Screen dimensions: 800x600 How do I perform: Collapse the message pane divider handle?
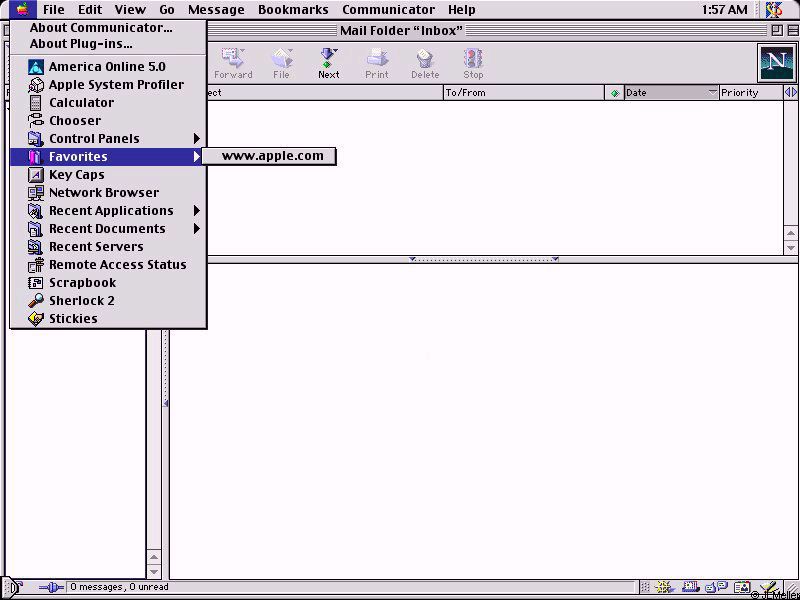[484, 259]
